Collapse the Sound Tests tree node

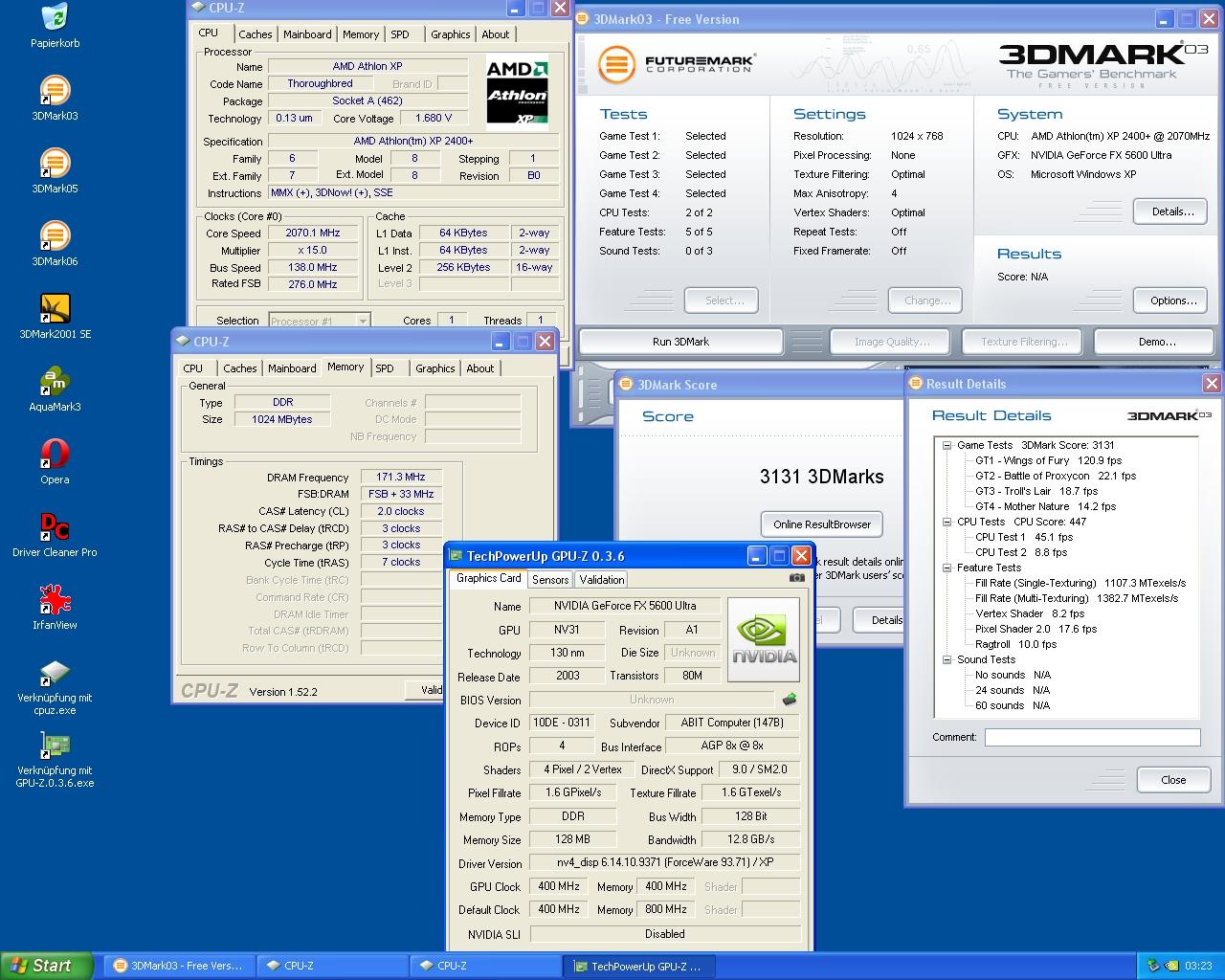coord(947,659)
